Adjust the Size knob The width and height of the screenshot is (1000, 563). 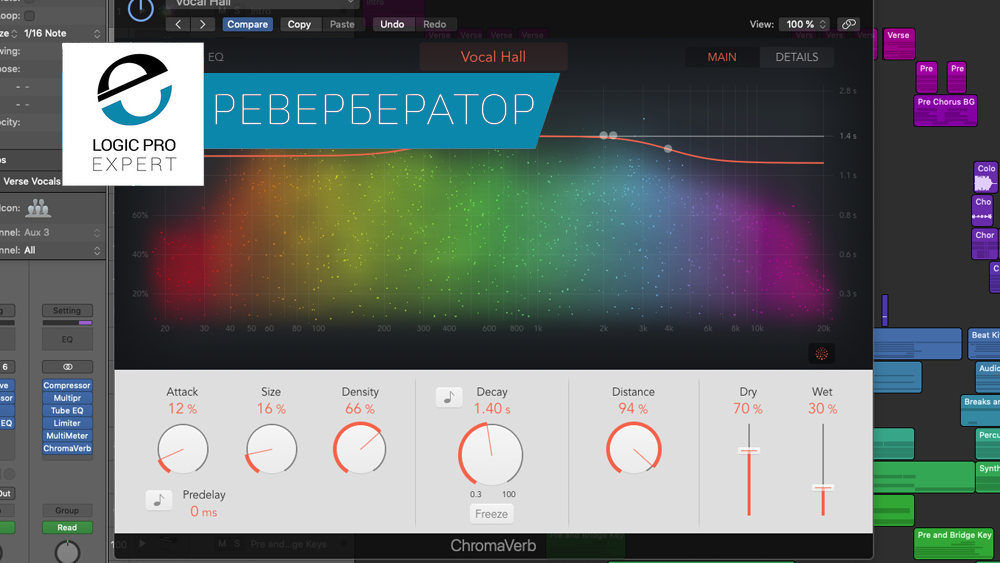(x=271, y=449)
